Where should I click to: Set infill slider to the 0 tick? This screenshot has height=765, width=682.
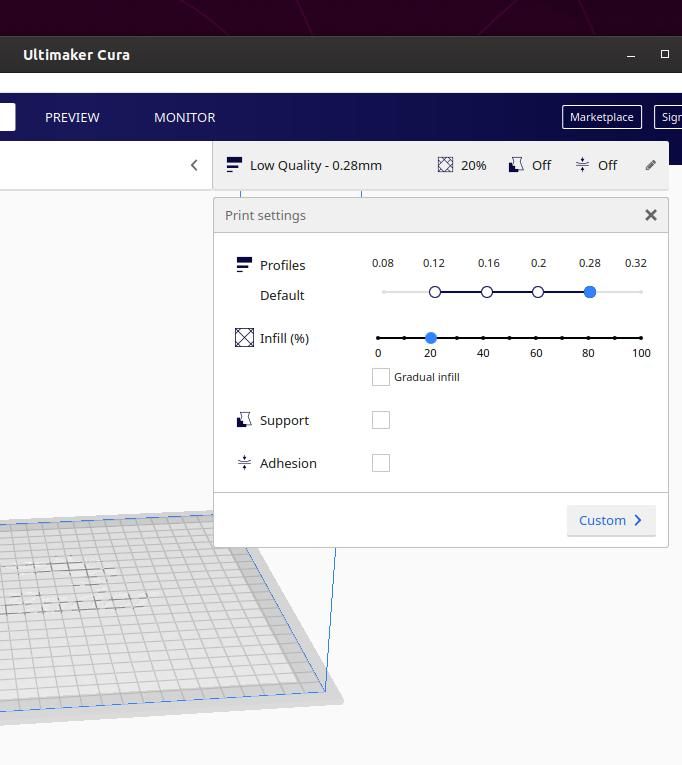(x=378, y=338)
